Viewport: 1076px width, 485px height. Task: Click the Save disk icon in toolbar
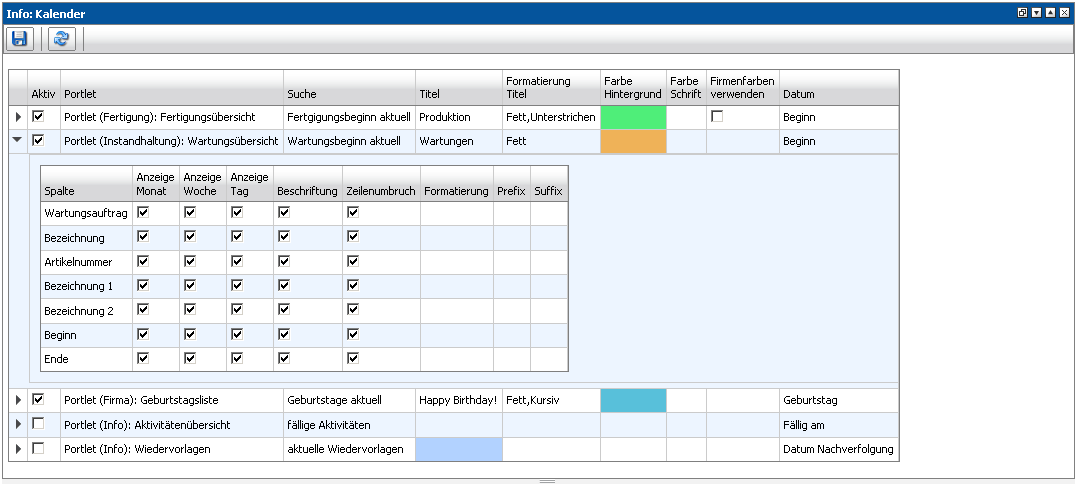pos(20,39)
